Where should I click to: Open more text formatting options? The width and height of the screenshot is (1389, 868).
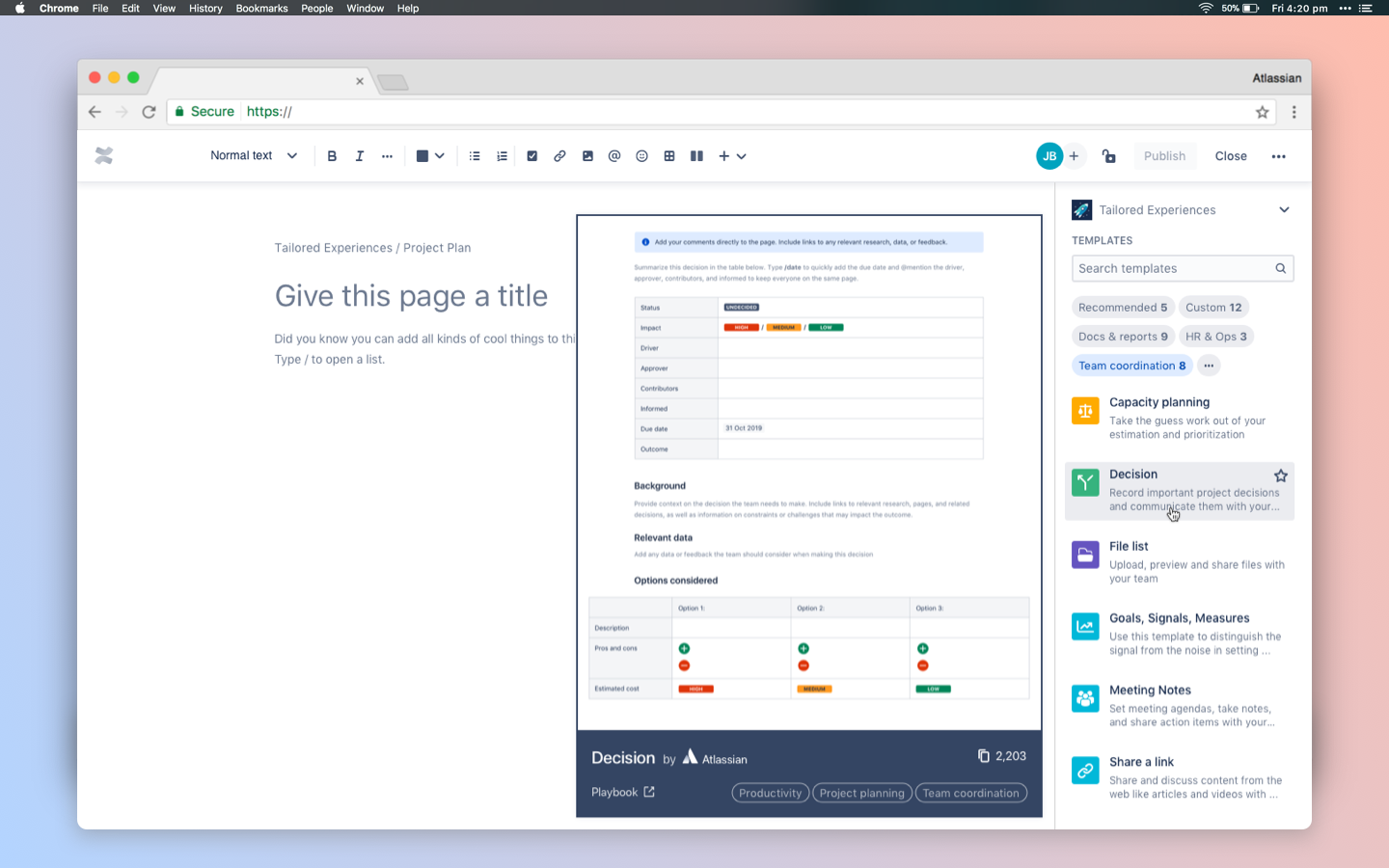click(387, 156)
